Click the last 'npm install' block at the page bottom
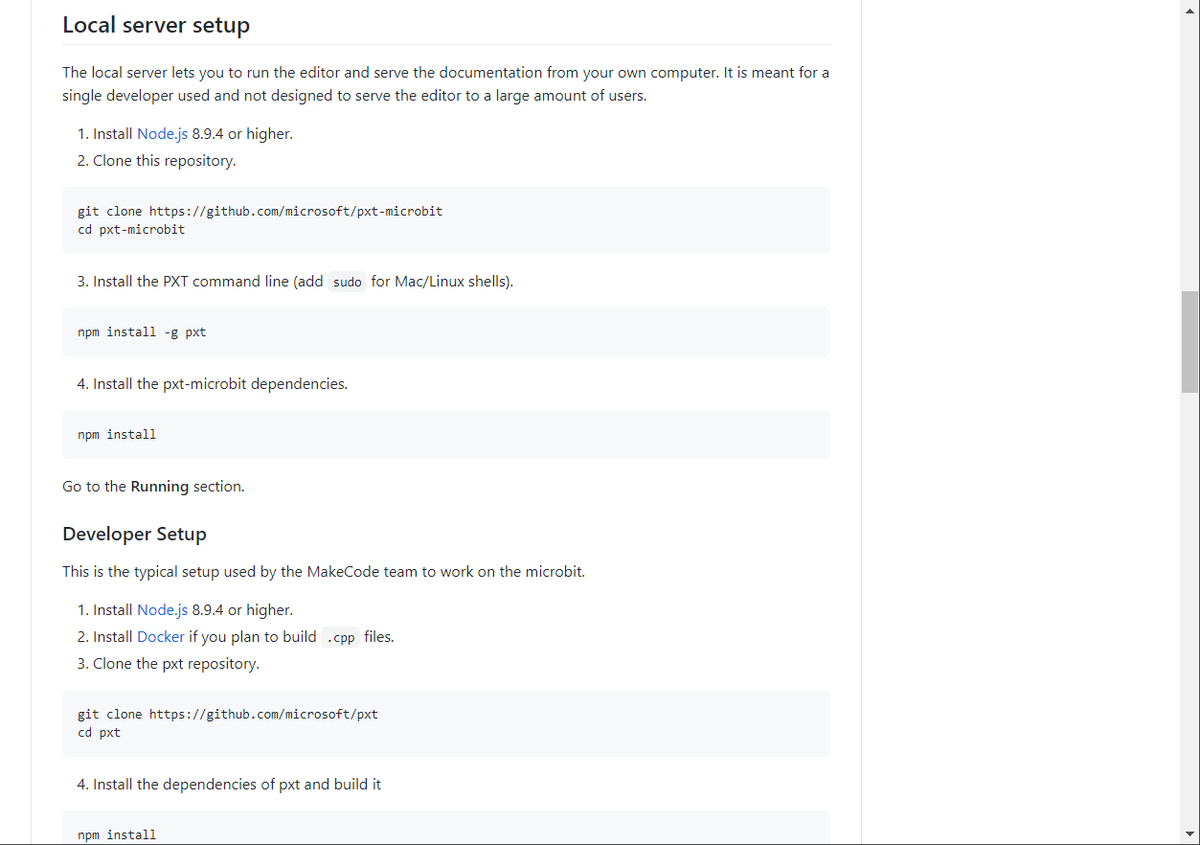This screenshot has width=1200, height=845. [x=446, y=828]
